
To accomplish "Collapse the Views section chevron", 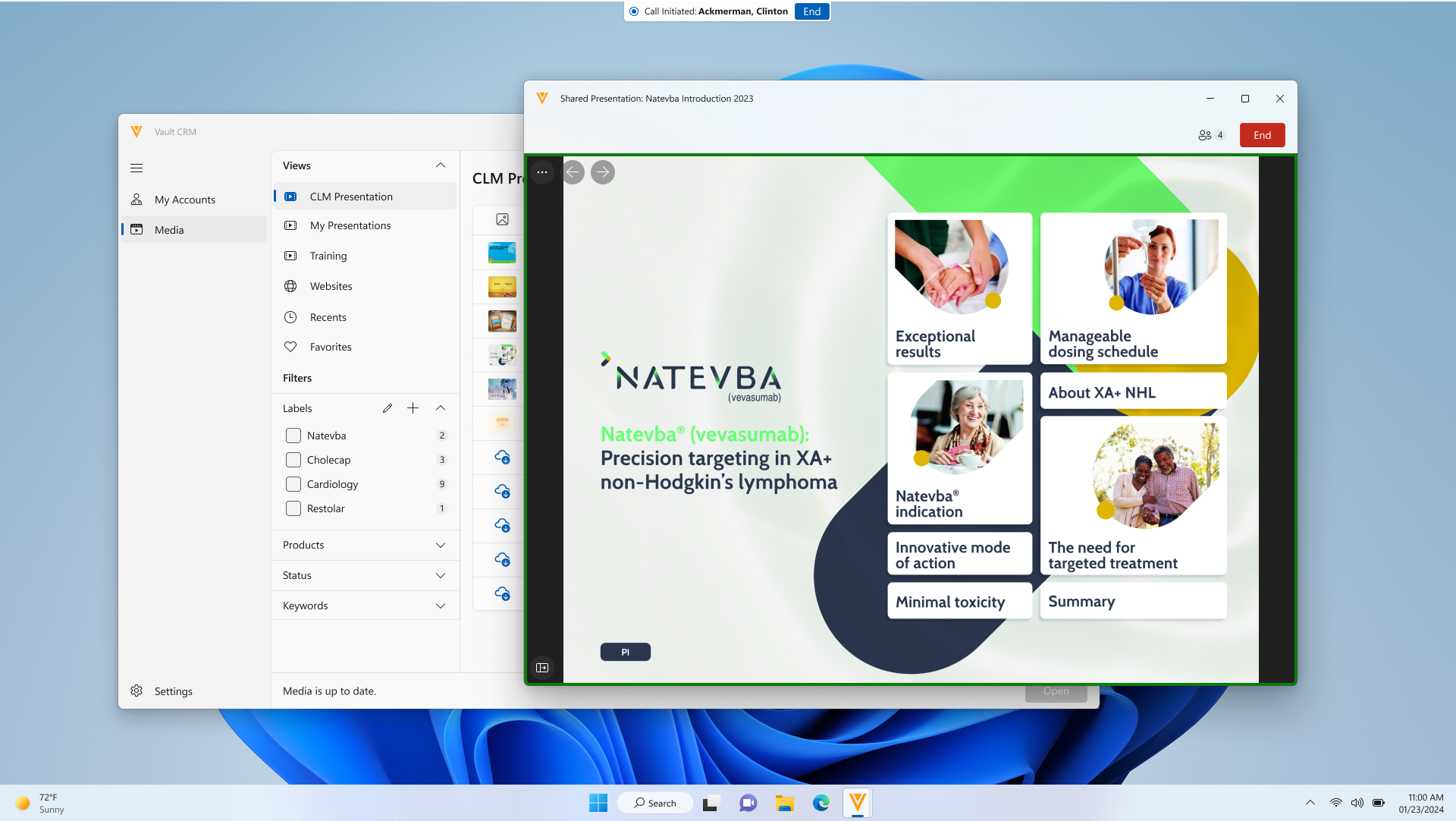I will pyautogui.click(x=441, y=165).
